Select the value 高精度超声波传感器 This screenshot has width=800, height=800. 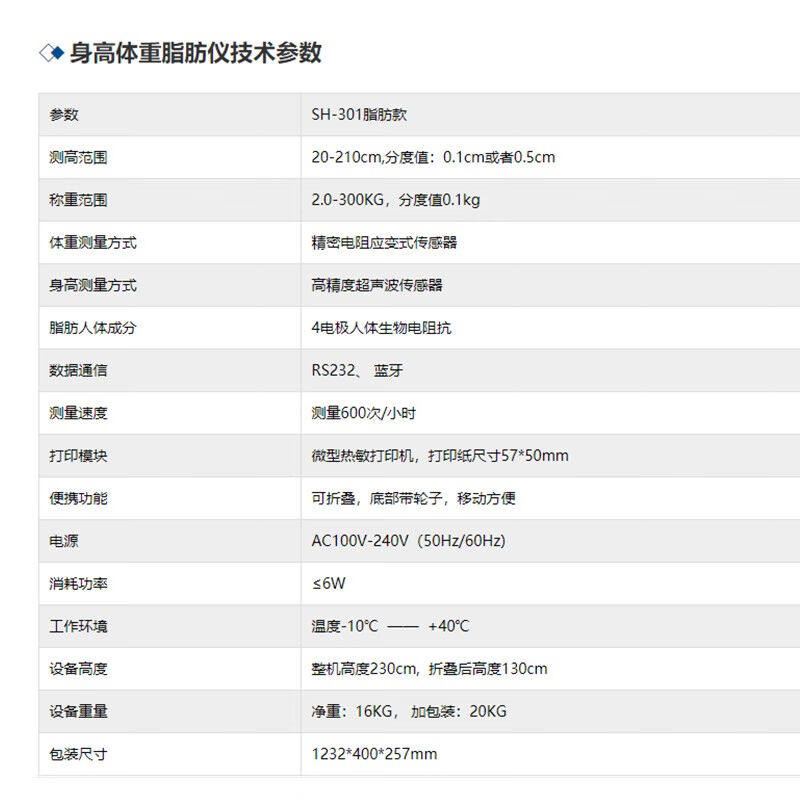[377, 285]
